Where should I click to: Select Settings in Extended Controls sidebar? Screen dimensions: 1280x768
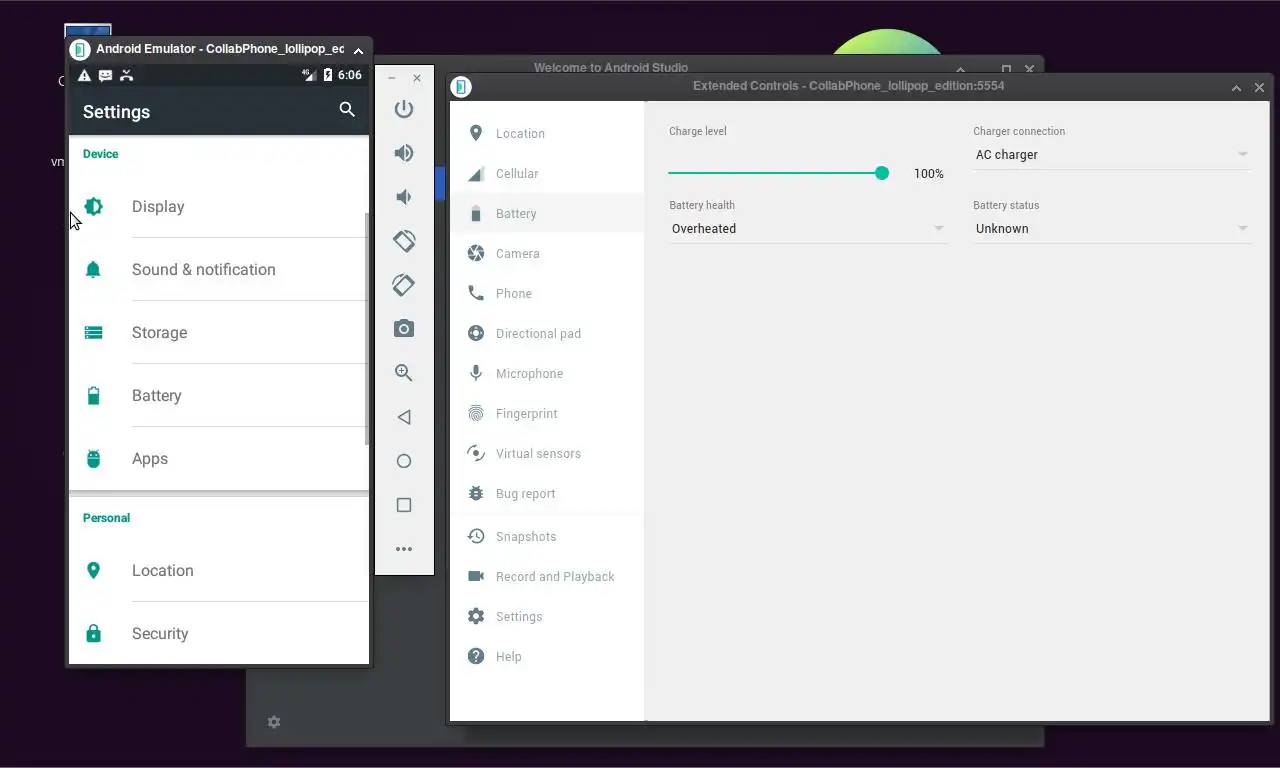tap(547, 616)
